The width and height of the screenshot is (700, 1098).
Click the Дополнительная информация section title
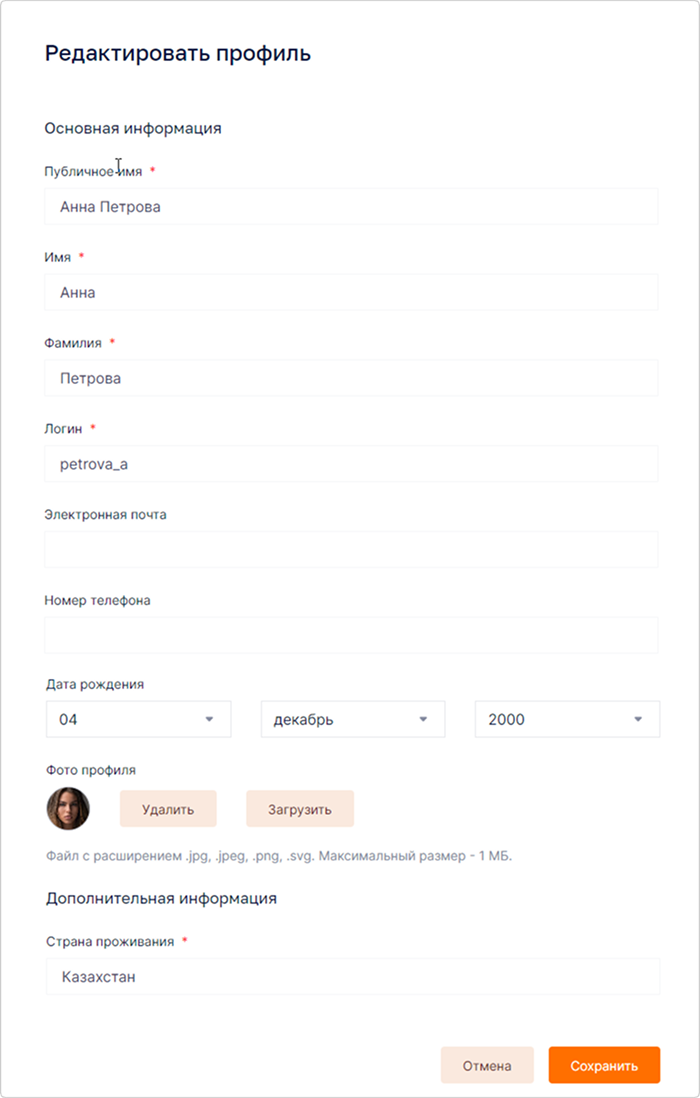pyautogui.click(x=162, y=898)
